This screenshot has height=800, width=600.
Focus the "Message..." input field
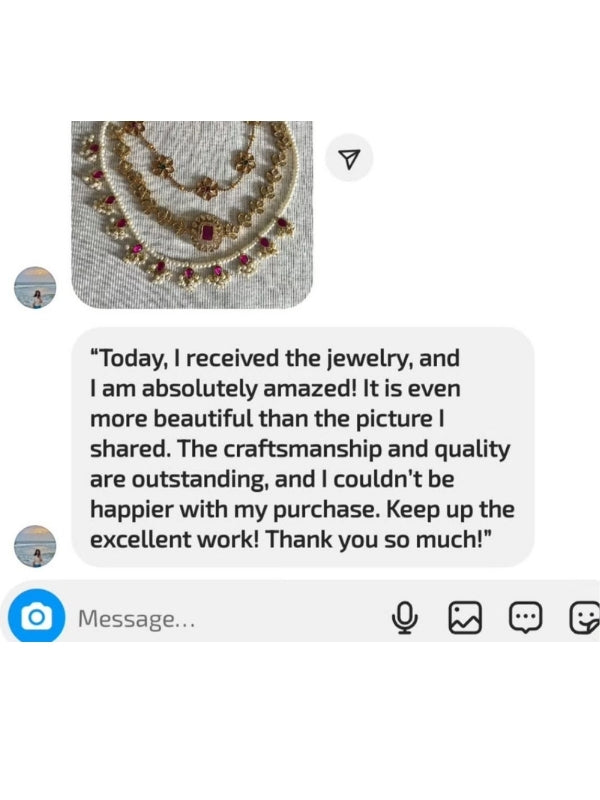click(200, 619)
